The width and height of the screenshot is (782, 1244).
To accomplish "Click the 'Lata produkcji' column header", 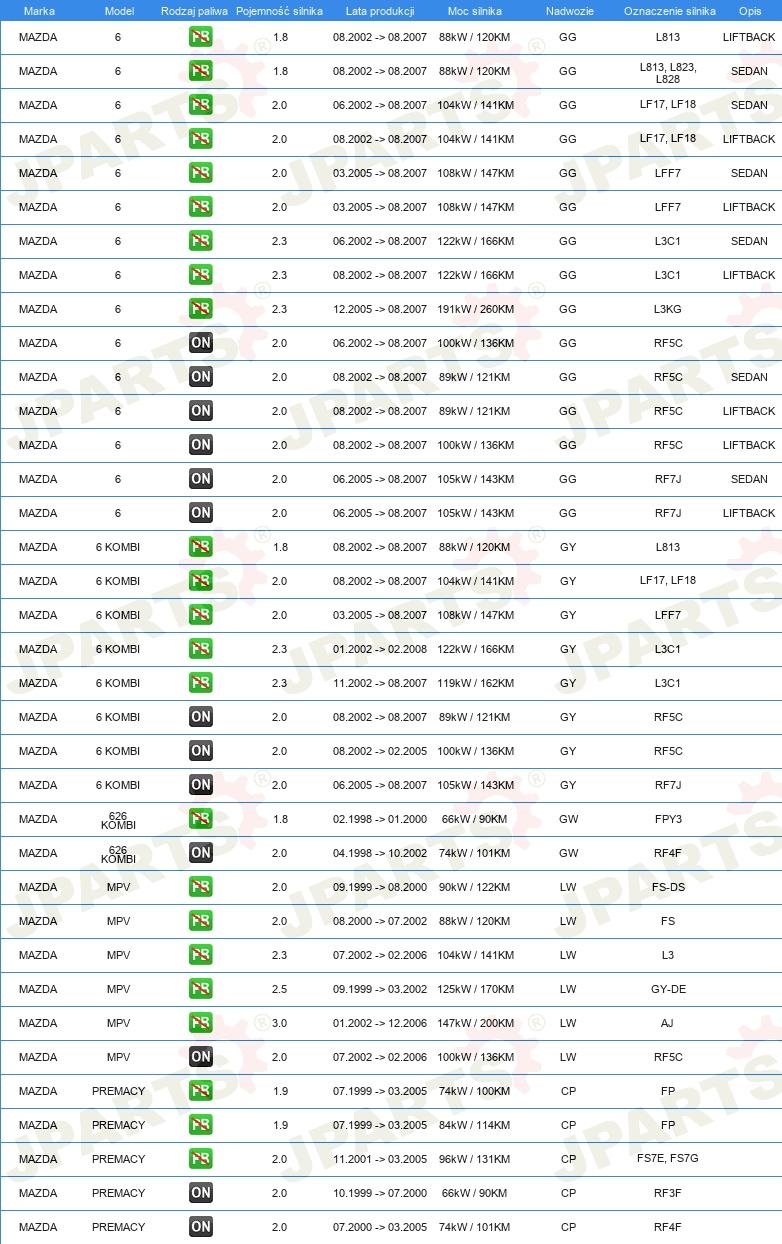I will point(380,11).
